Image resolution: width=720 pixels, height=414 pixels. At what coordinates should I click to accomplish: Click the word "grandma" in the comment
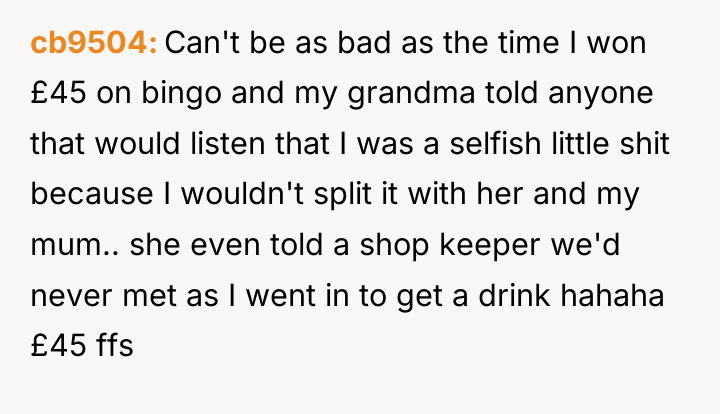411,95
